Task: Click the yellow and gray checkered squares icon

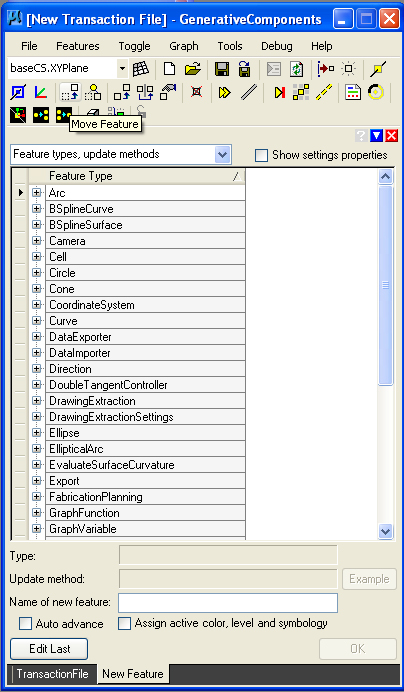Action: [301, 92]
